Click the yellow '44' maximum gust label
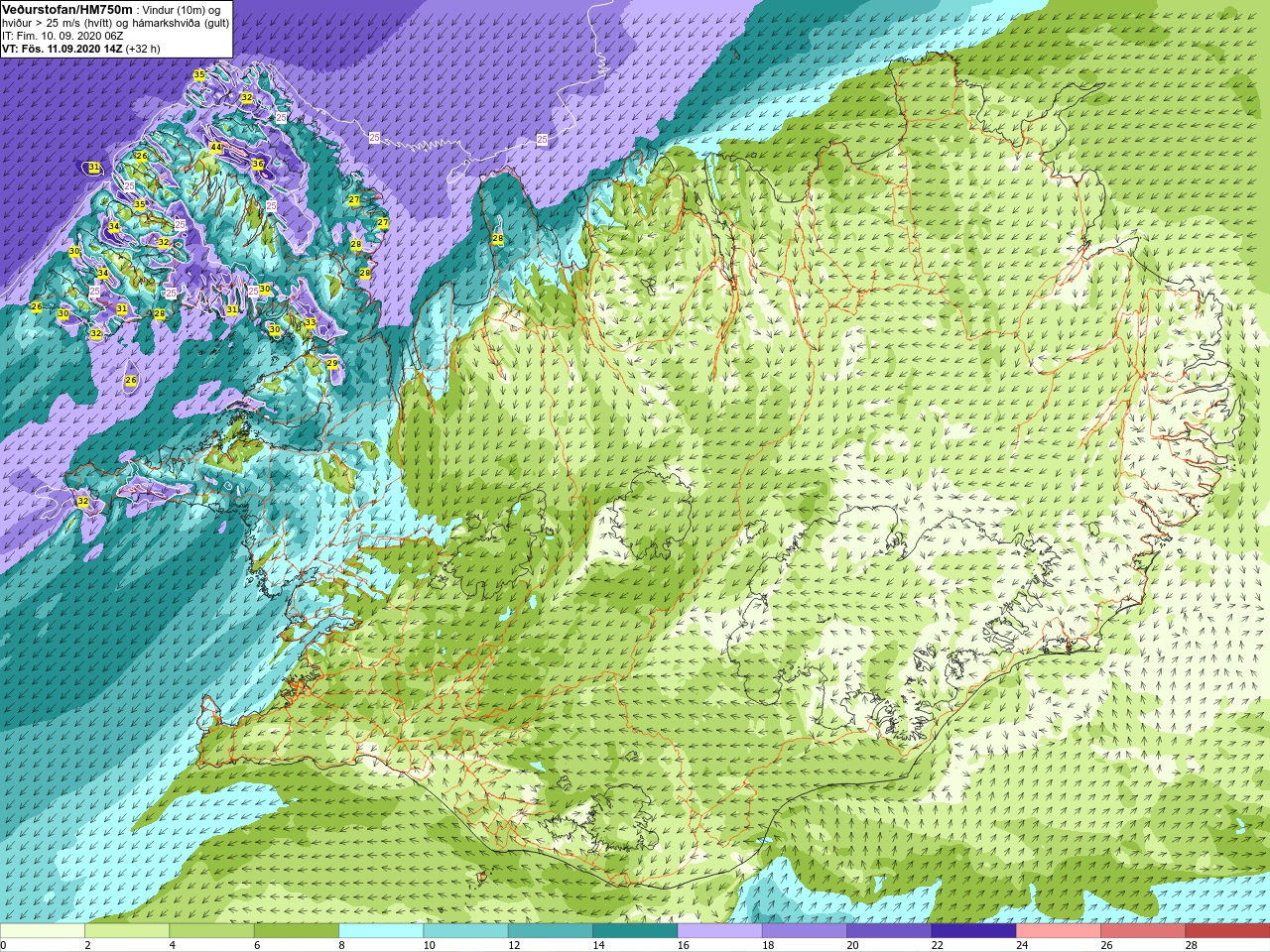1270x952 pixels. (x=215, y=148)
